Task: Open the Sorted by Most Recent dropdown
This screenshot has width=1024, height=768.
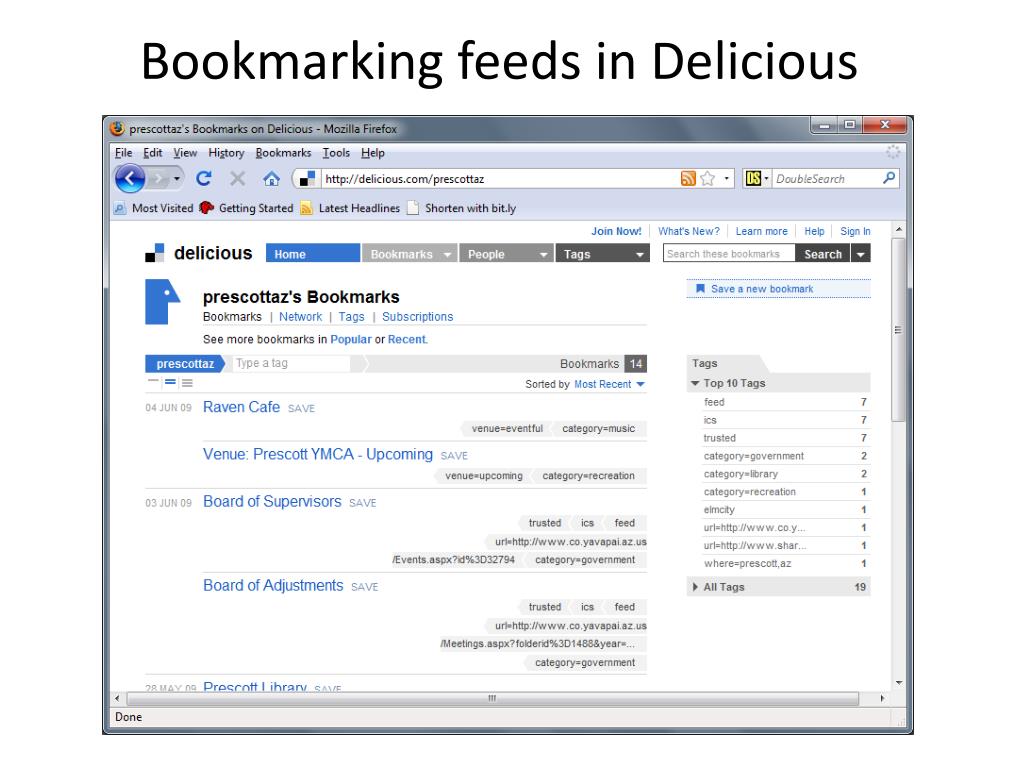Action: click(609, 384)
